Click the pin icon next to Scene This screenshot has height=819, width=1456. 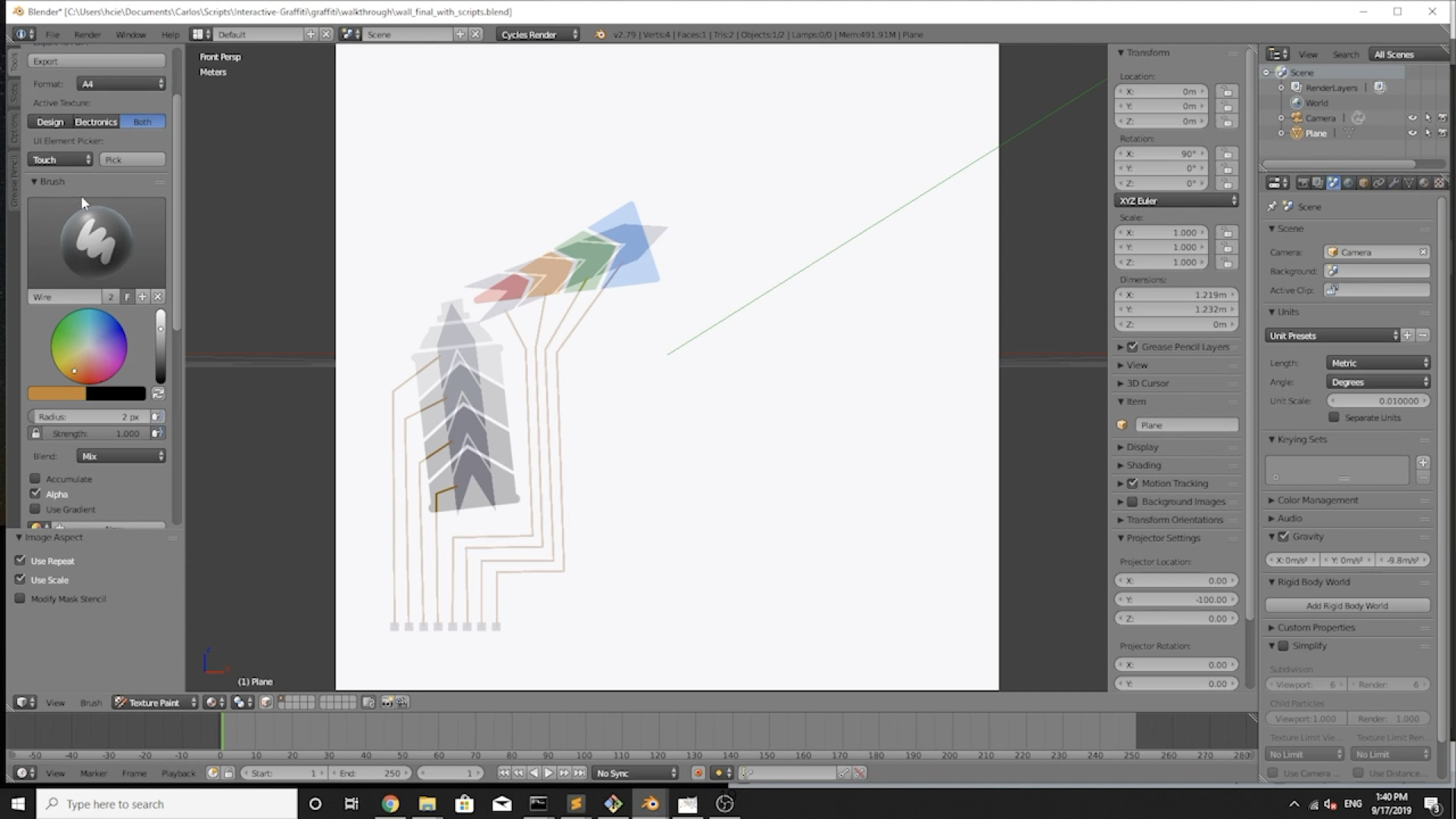click(1272, 206)
